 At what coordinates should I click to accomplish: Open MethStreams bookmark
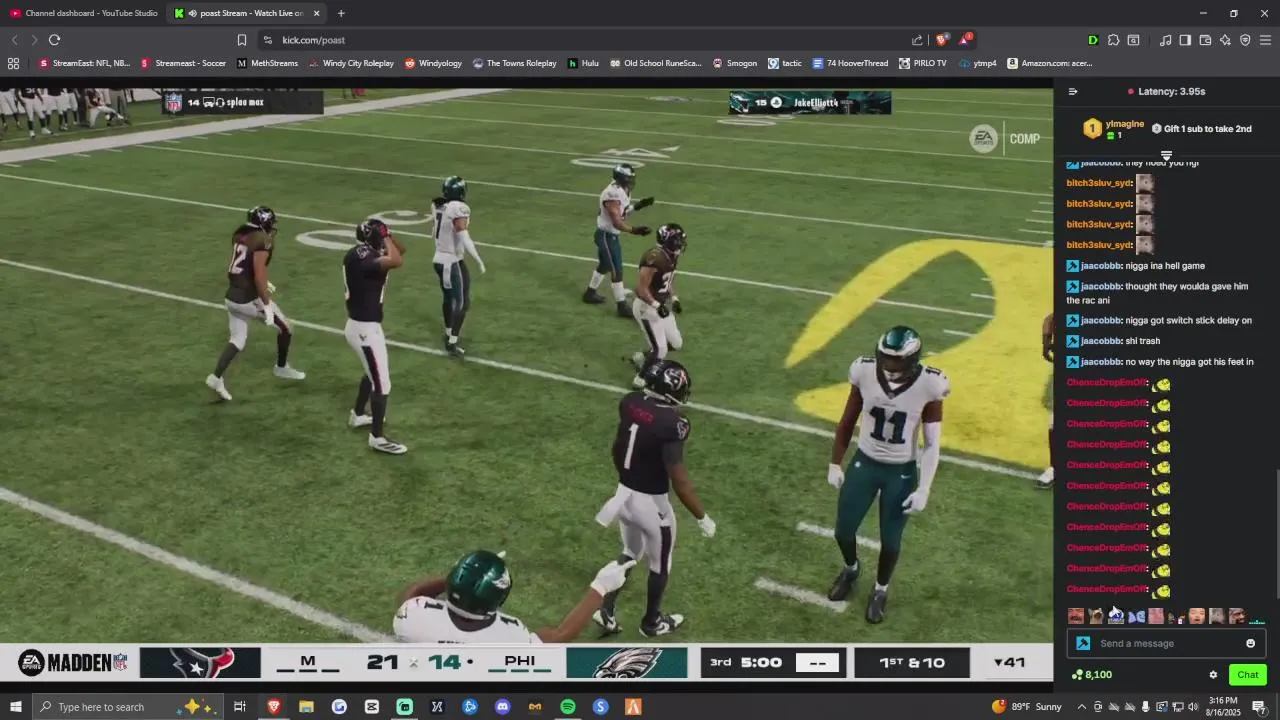267,63
